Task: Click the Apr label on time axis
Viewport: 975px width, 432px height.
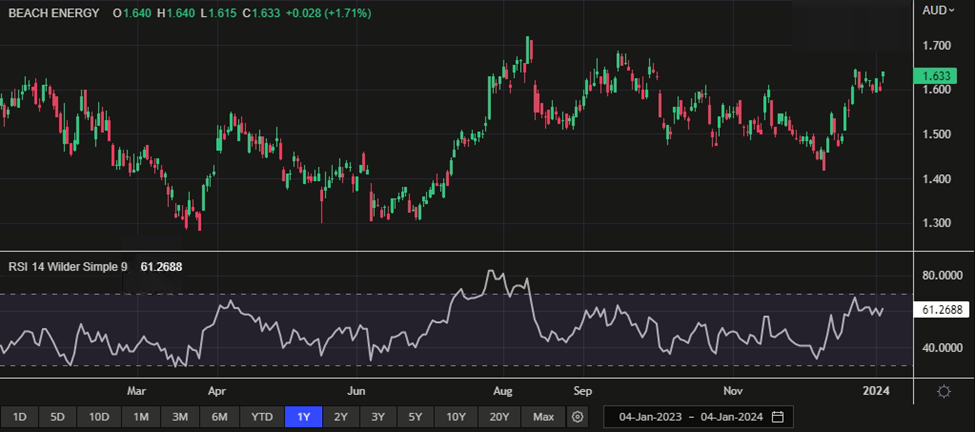Action: [x=216, y=391]
